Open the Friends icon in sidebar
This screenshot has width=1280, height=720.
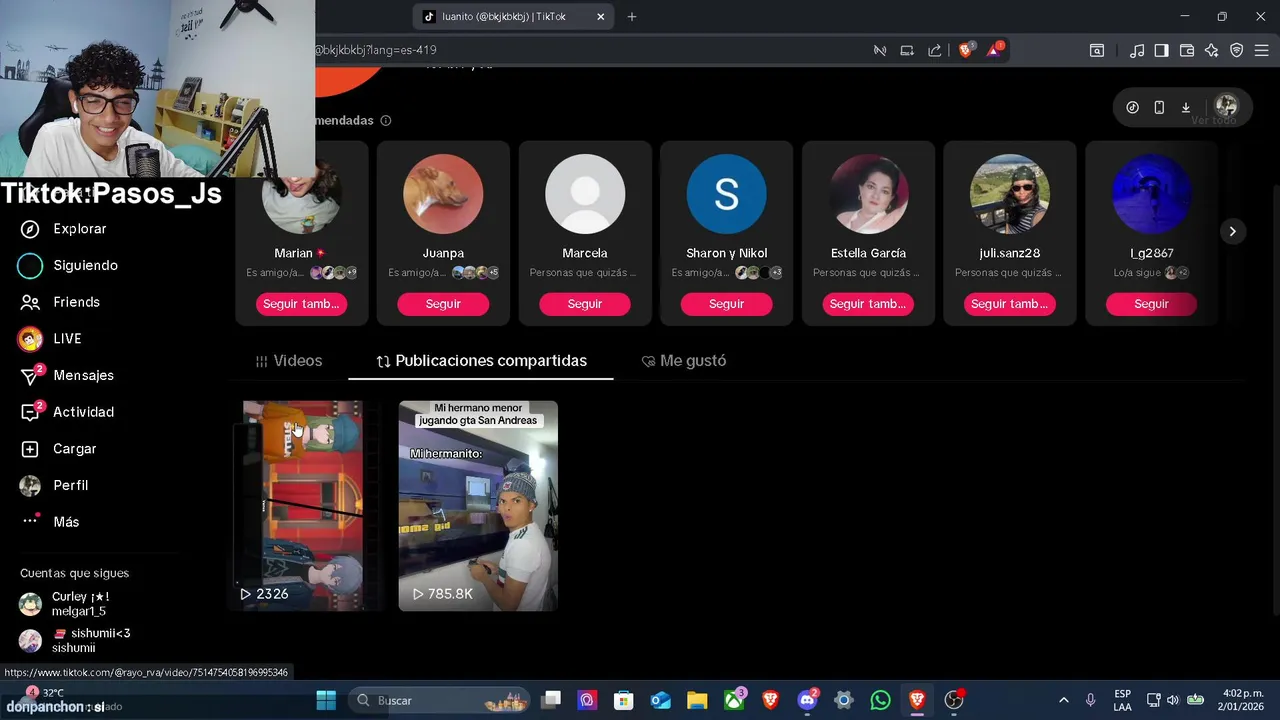coord(30,302)
